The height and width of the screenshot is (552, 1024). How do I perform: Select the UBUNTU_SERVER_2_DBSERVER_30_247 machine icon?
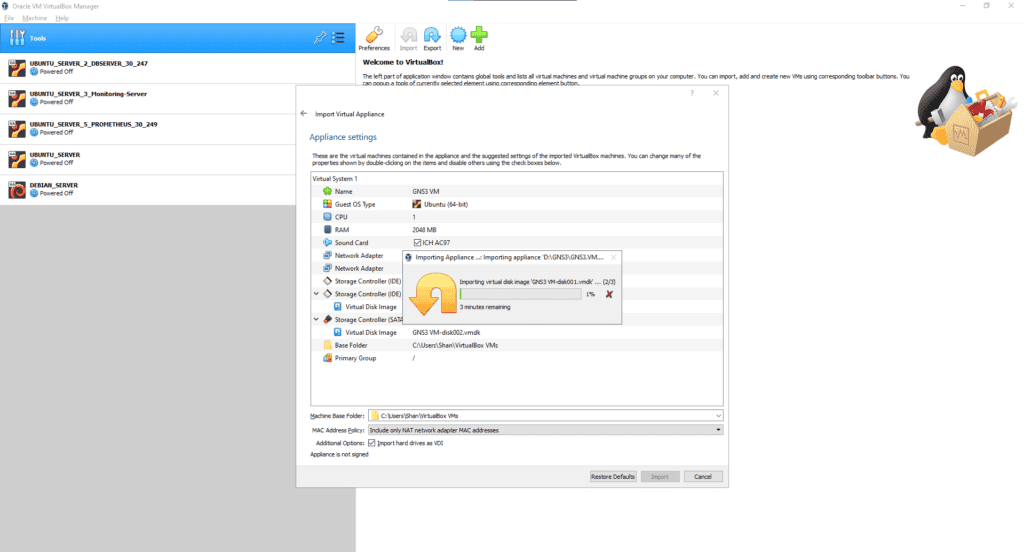(x=17, y=68)
